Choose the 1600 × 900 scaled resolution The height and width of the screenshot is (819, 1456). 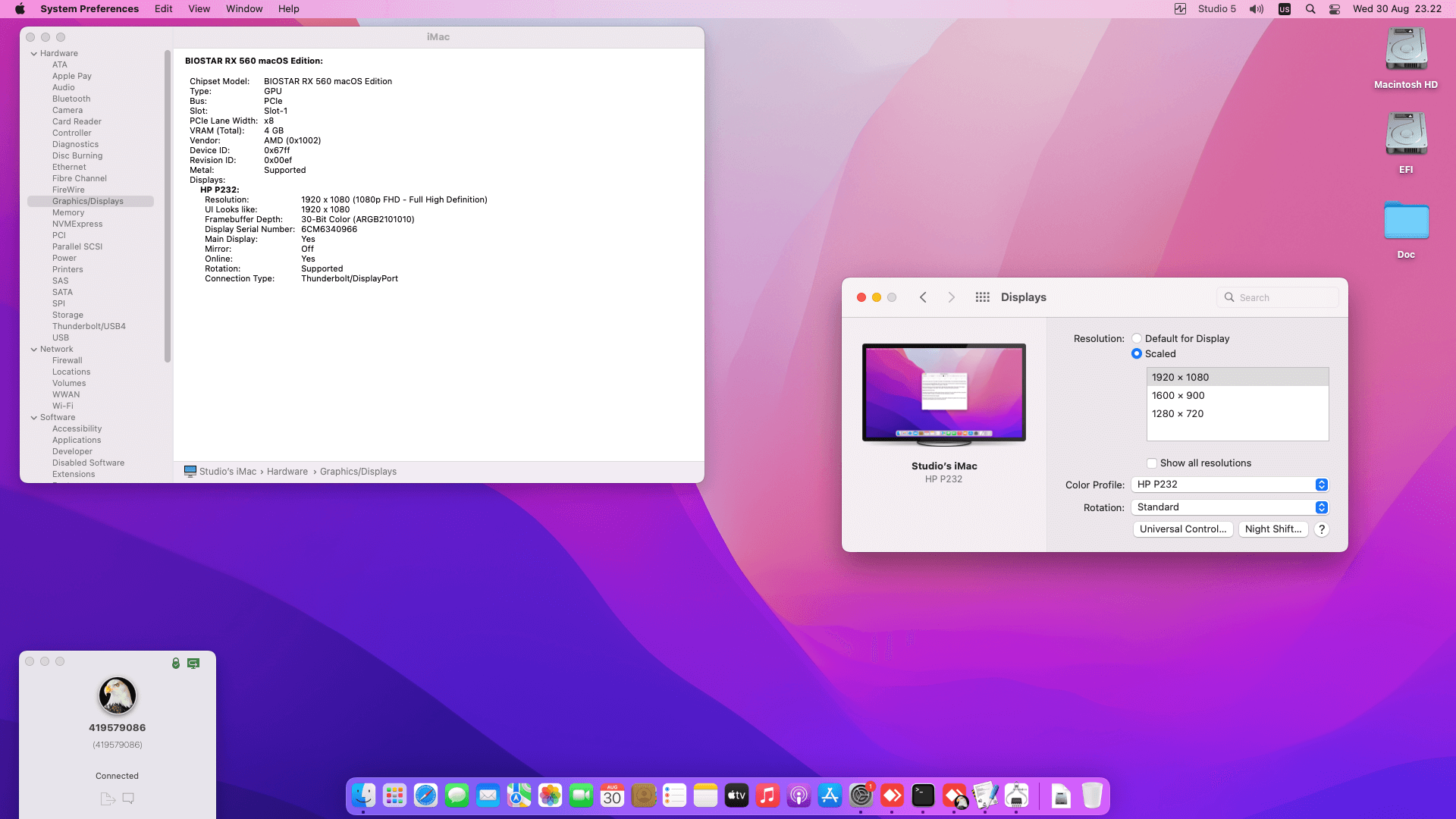[x=1238, y=396]
